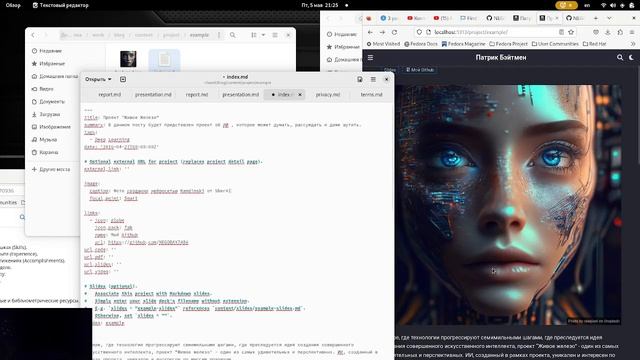This screenshot has height=360, width=640.
Task: Click the Патрик Бэйтмен site title
Action: [x=501, y=58]
